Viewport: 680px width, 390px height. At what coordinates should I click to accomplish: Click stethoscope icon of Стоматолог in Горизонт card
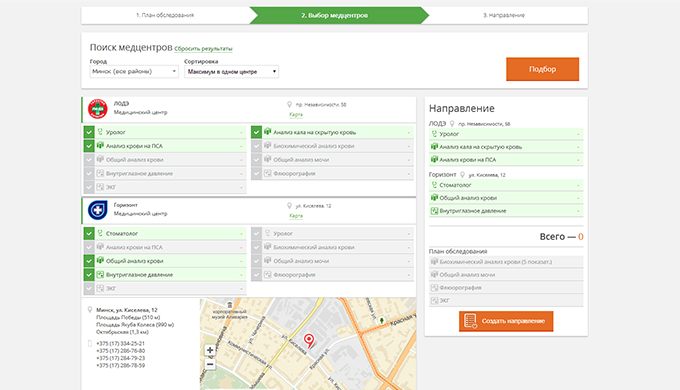pos(100,233)
